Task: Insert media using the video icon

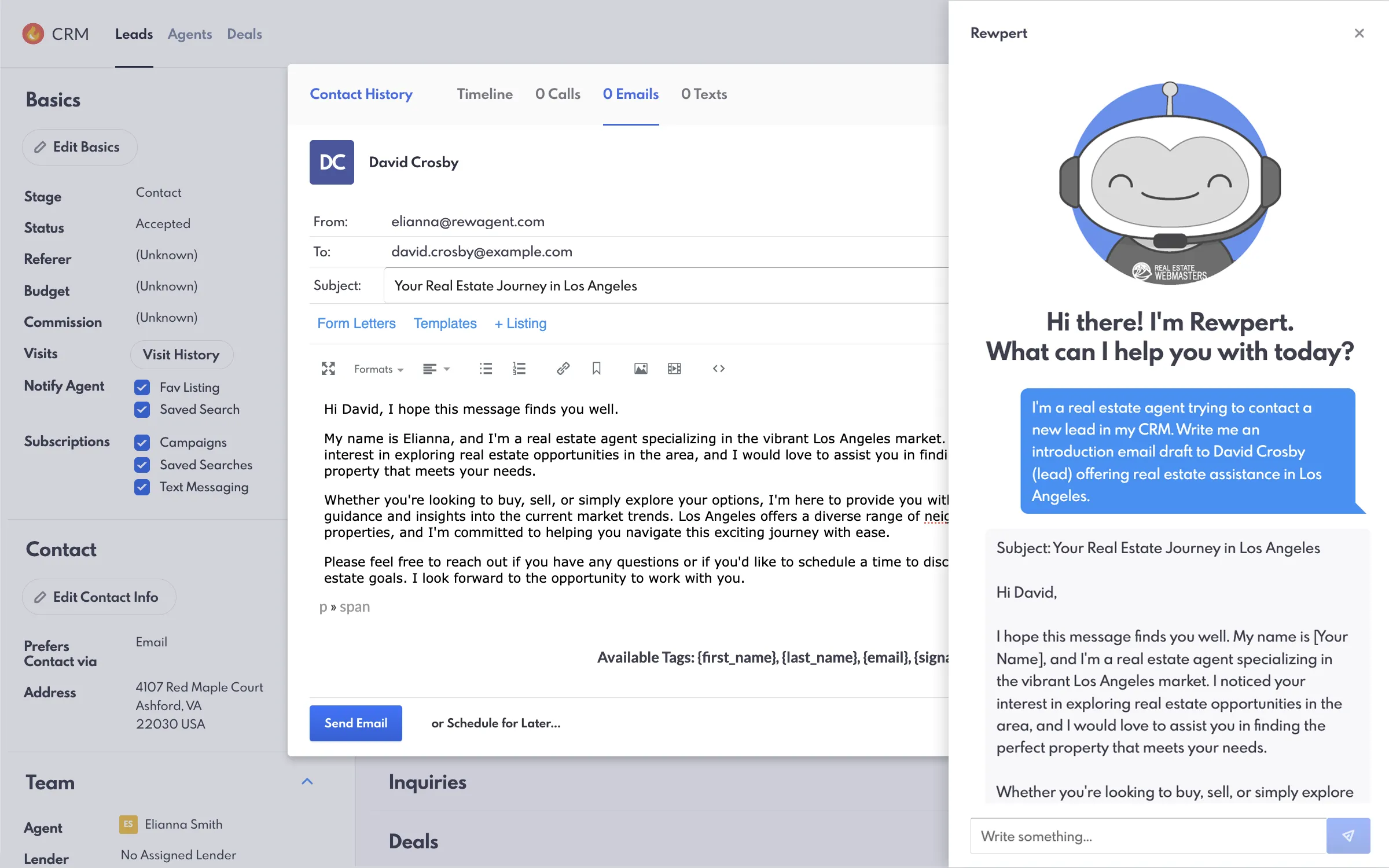Action: (x=674, y=369)
